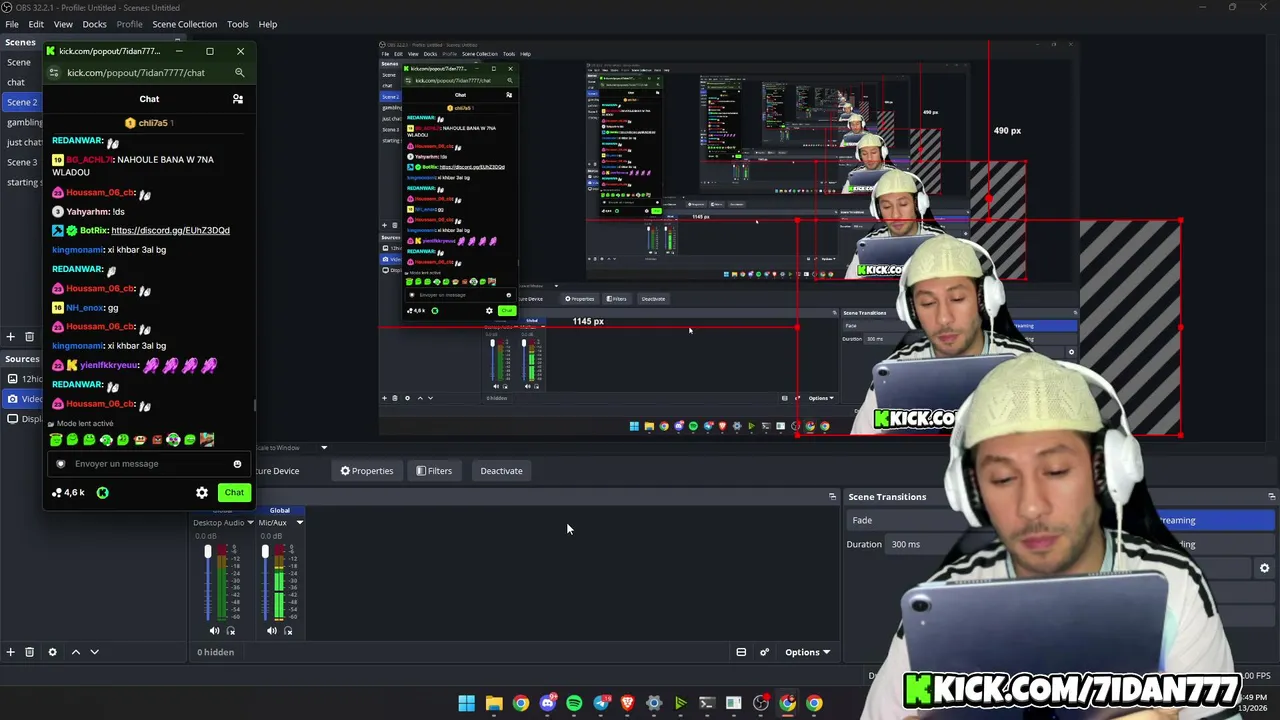Screen dimensions: 1280x720
Task: Open the OBS Studio taskbar icon
Action: coord(761,703)
